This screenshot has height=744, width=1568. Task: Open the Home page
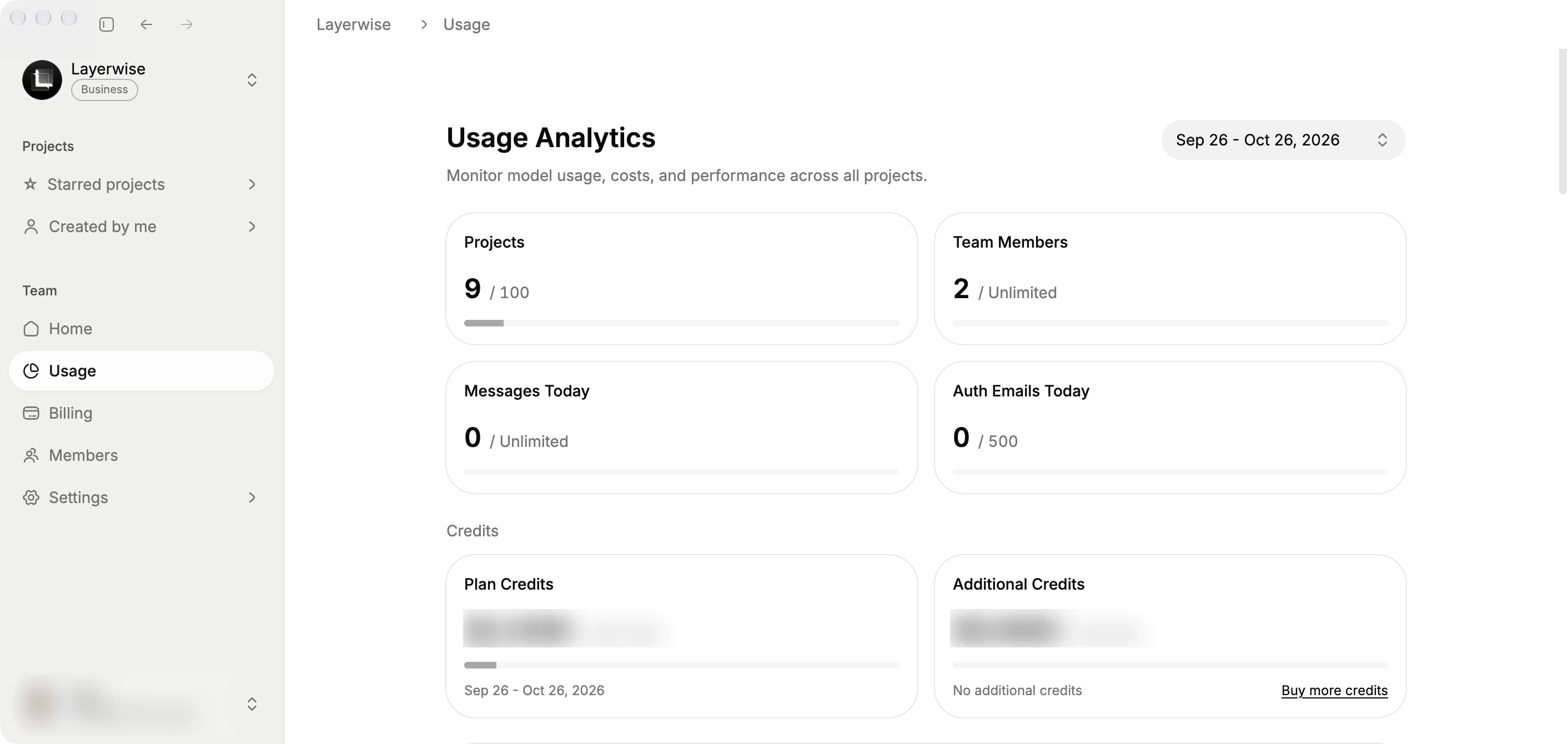pyautogui.click(x=141, y=329)
